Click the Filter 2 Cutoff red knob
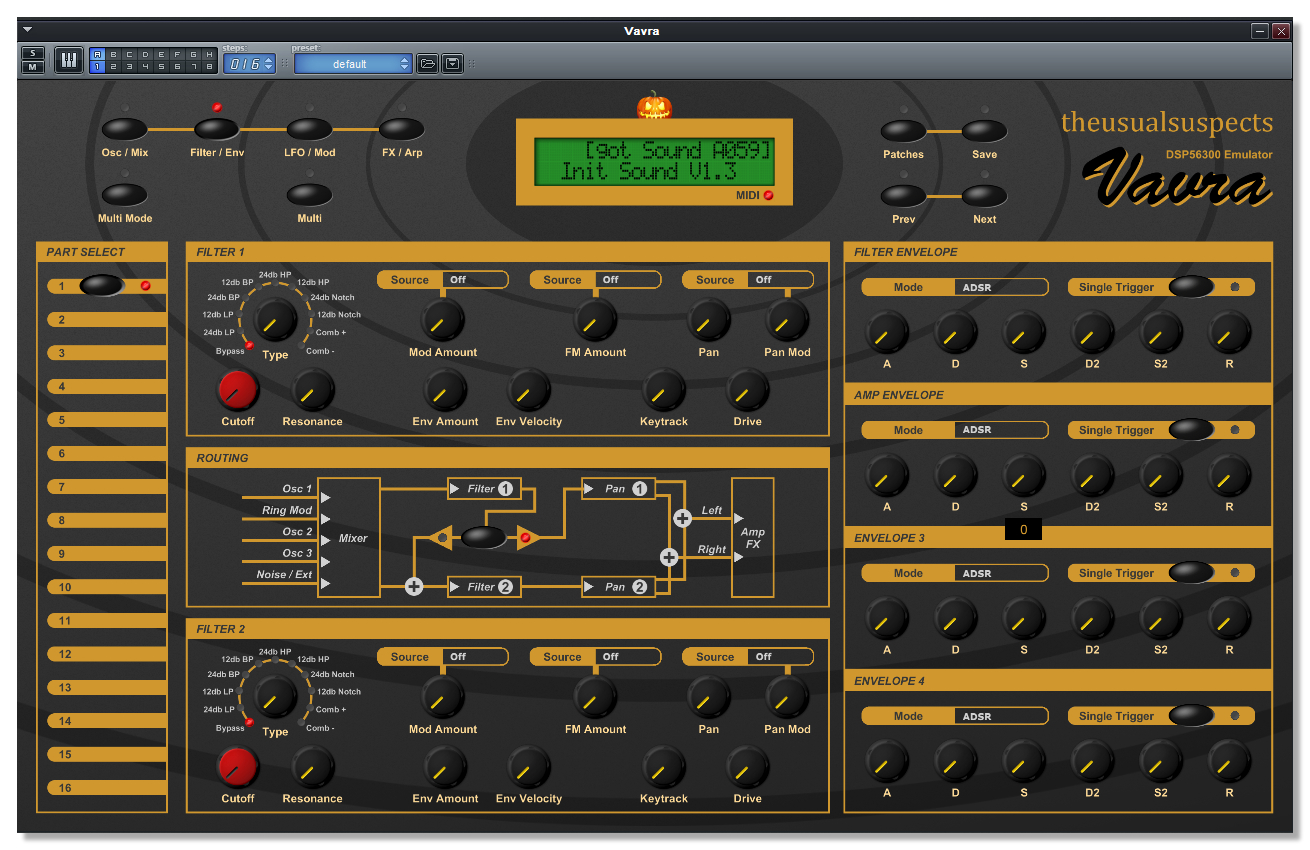The height and width of the screenshot is (850, 1310). click(x=238, y=768)
